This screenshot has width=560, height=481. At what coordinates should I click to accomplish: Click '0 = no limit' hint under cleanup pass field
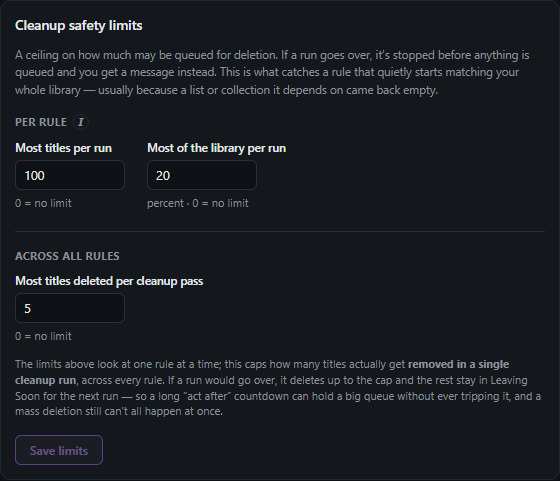pos(43,336)
